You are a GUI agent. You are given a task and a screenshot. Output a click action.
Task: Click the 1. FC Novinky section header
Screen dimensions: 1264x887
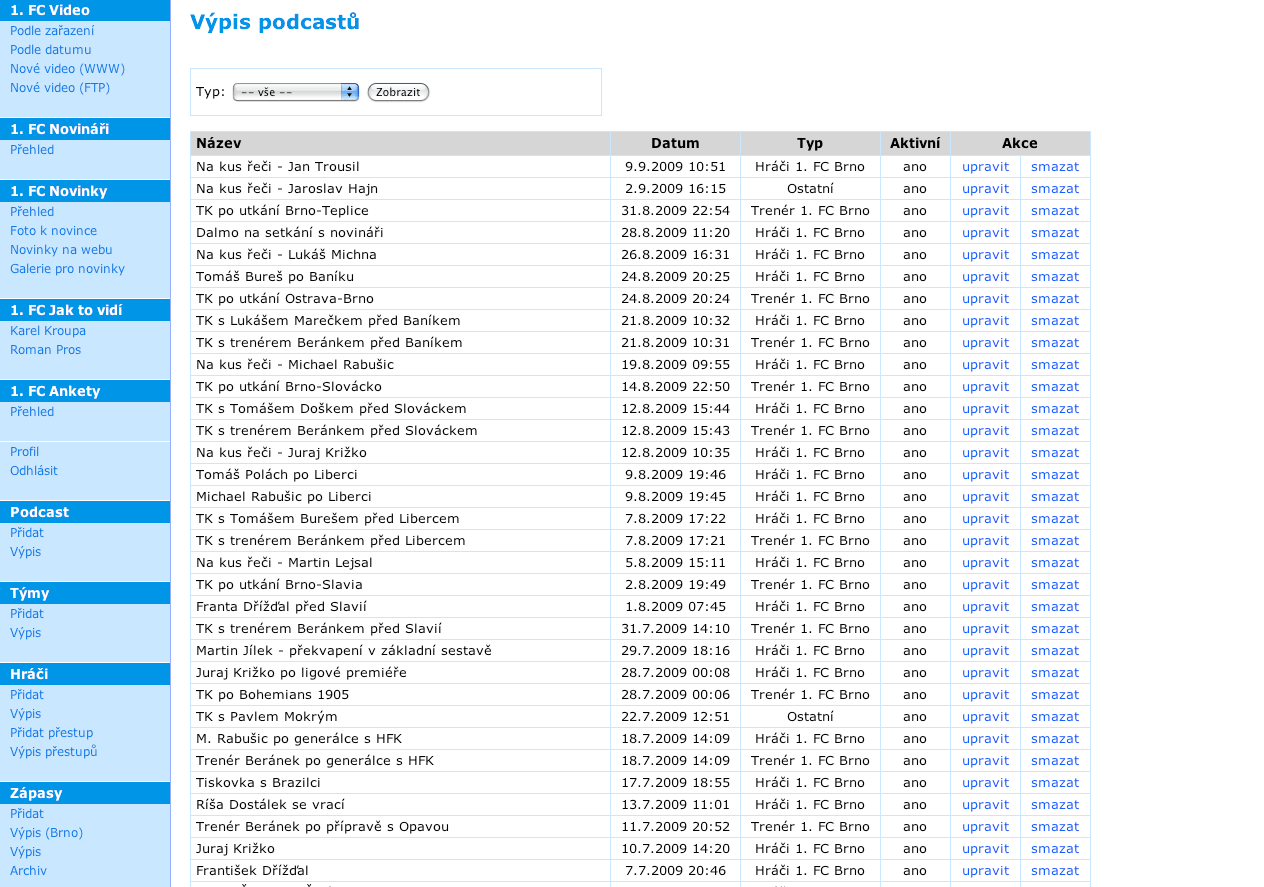point(85,191)
